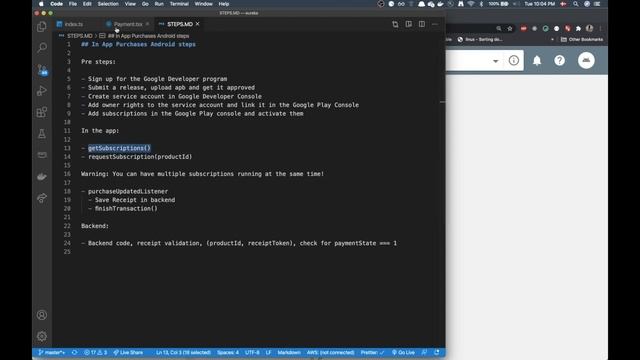Image resolution: width=640 pixels, height=360 pixels.
Task: Click Go Live in status bar
Action: [403, 352]
